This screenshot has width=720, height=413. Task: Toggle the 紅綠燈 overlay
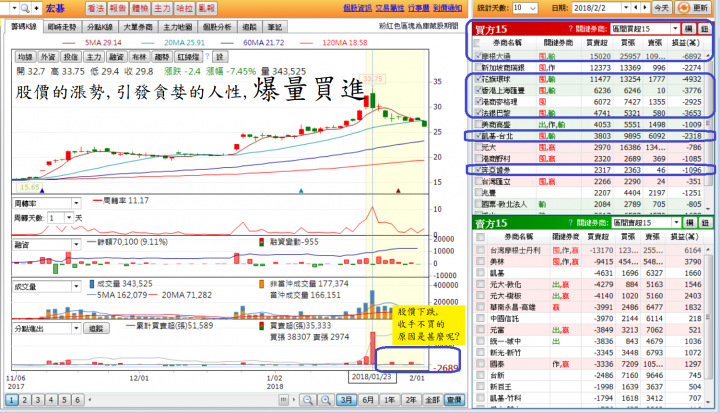click(x=188, y=57)
